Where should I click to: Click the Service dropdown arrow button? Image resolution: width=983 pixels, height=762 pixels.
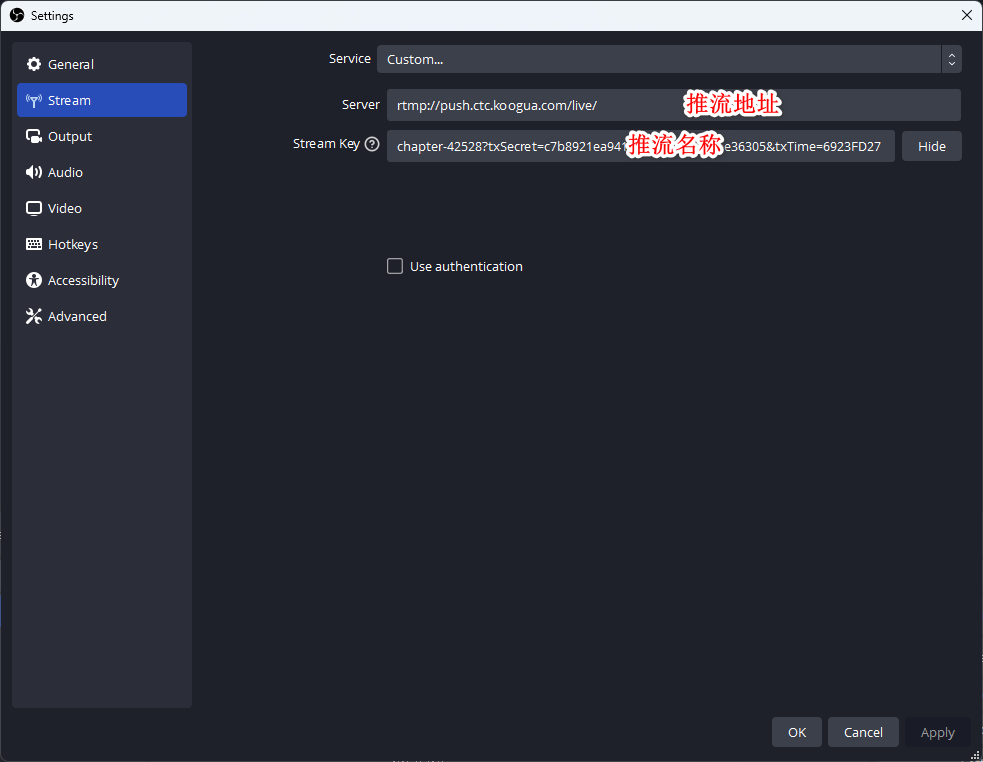951,59
